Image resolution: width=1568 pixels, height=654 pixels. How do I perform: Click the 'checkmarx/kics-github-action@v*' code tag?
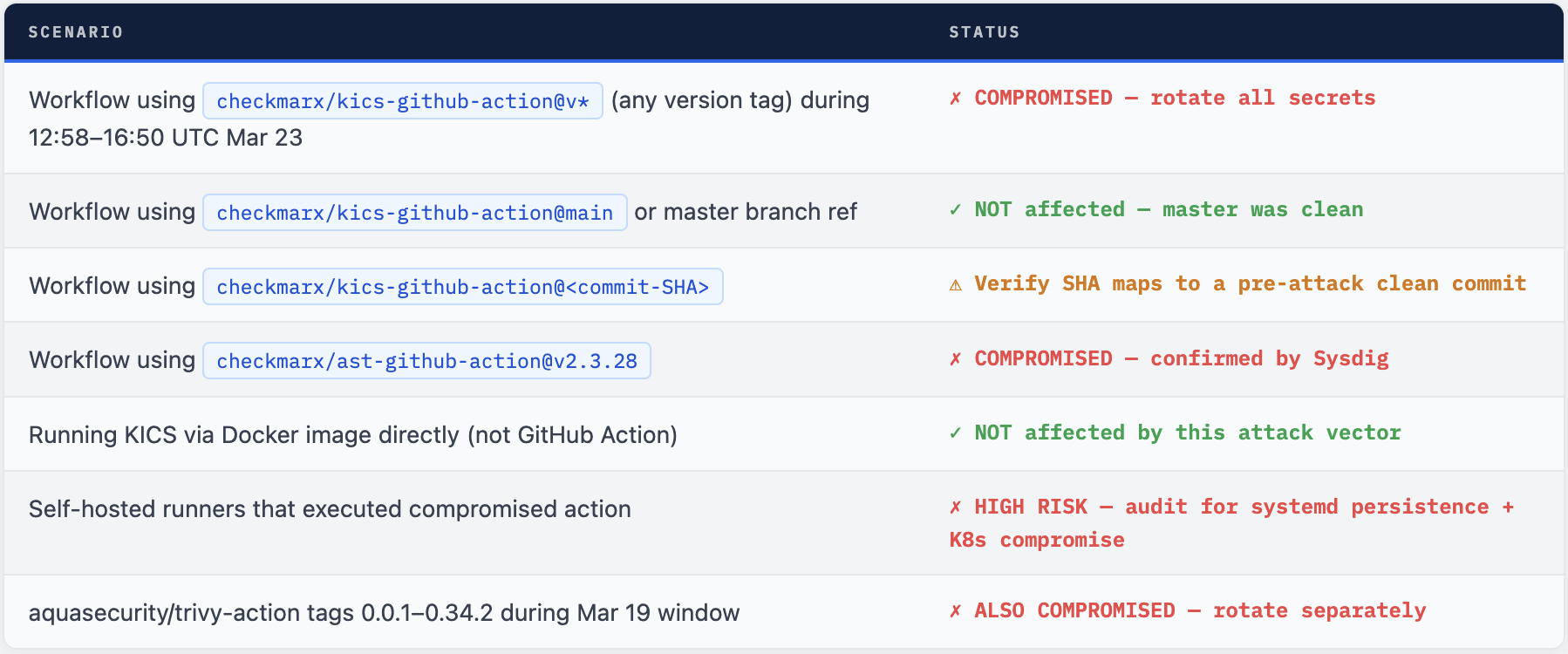coord(403,101)
